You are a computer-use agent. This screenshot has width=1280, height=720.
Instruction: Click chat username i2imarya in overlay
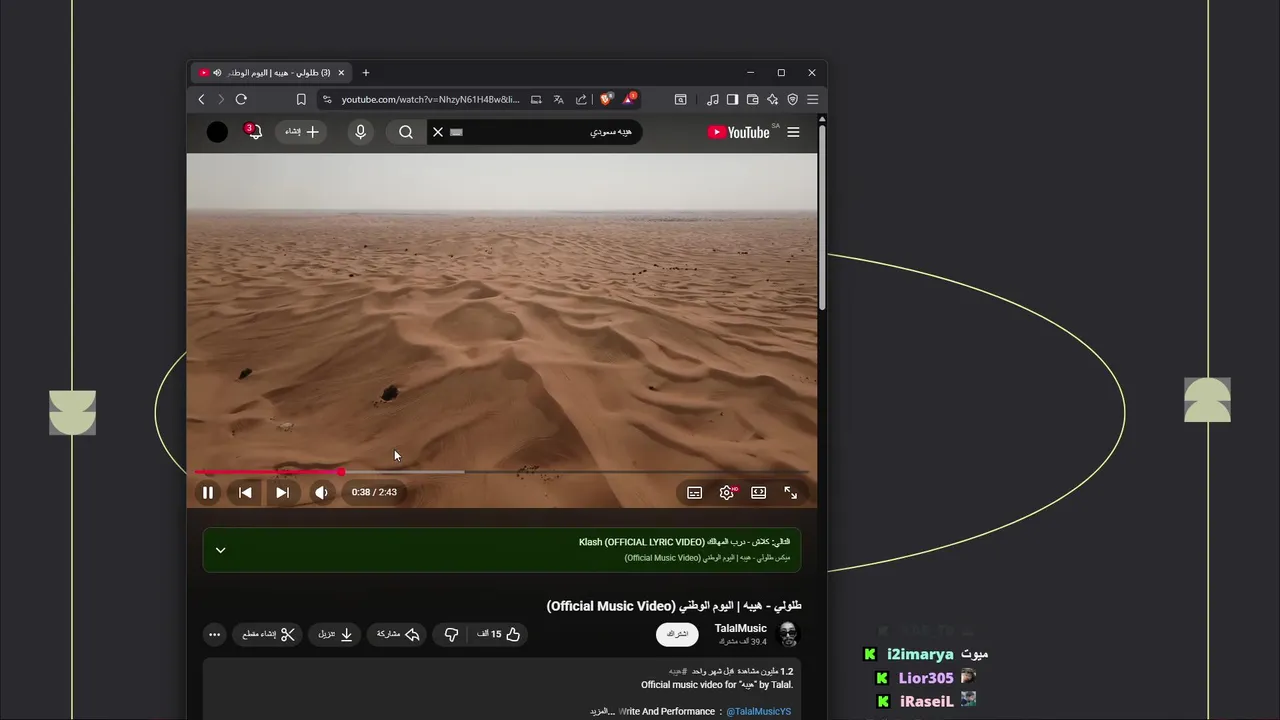(920, 654)
